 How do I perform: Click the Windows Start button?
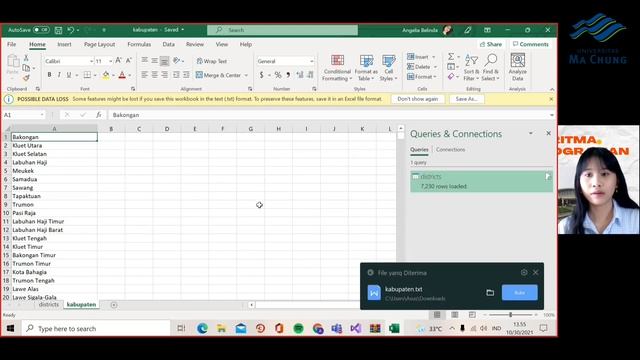point(11,328)
